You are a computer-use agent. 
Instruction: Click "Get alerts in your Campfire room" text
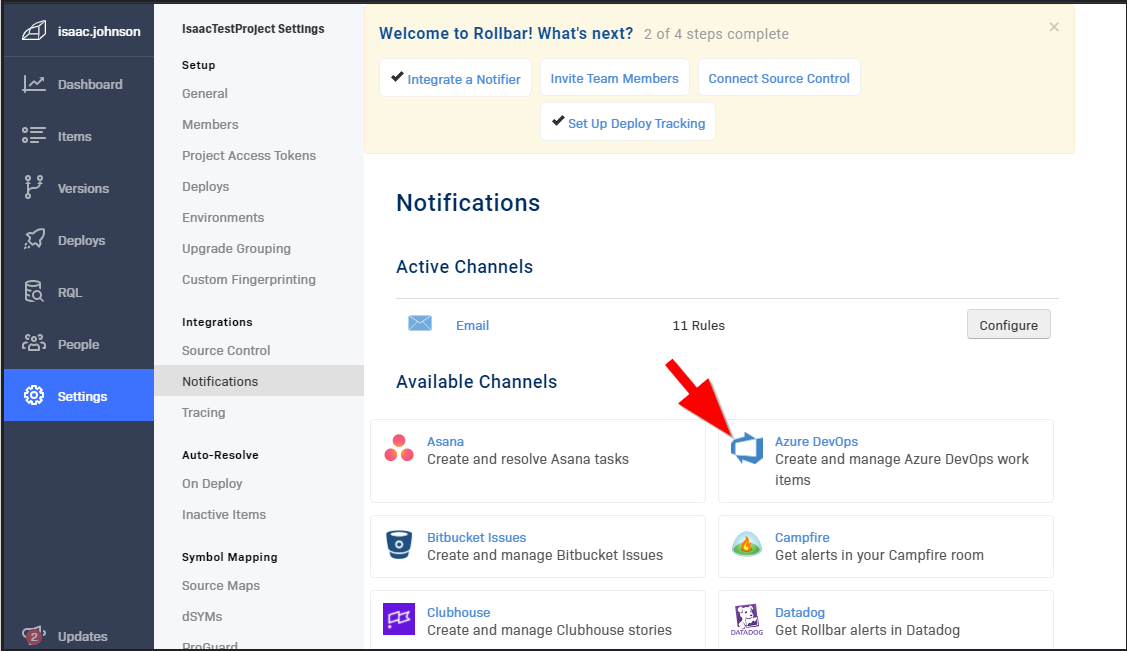click(x=879, y=555)
